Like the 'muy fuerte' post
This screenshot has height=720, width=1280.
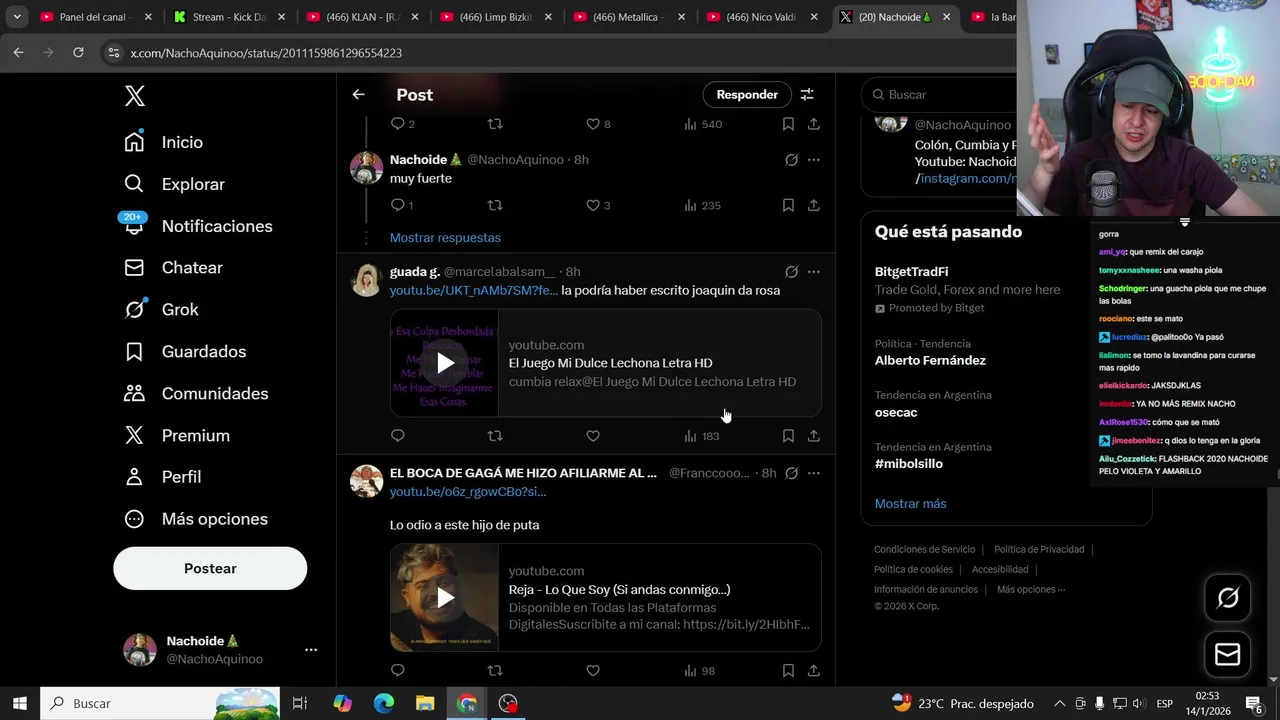click(x=593, y=205)
